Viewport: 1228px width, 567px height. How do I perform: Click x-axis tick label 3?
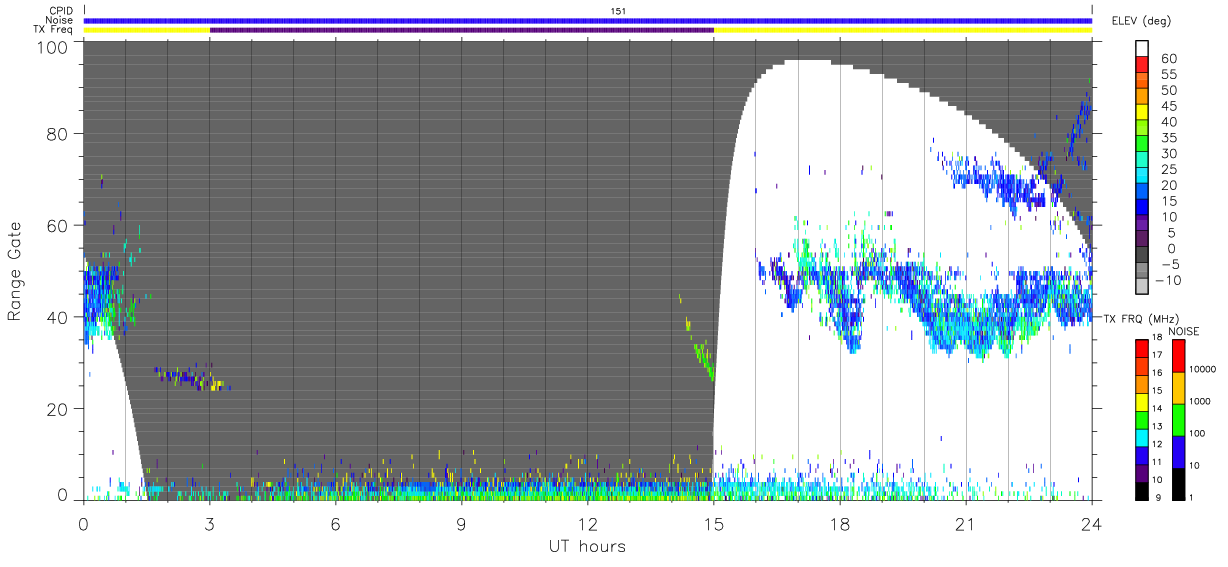pos(209,524)
